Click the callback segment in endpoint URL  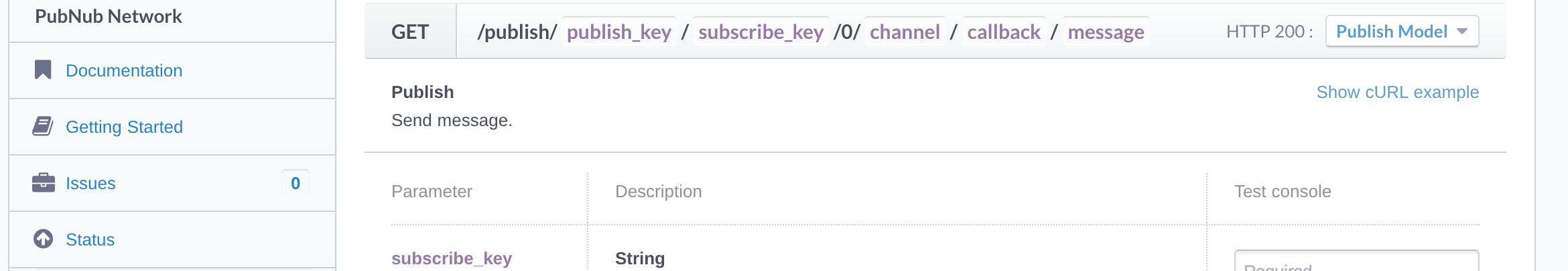coord(1003,32)
